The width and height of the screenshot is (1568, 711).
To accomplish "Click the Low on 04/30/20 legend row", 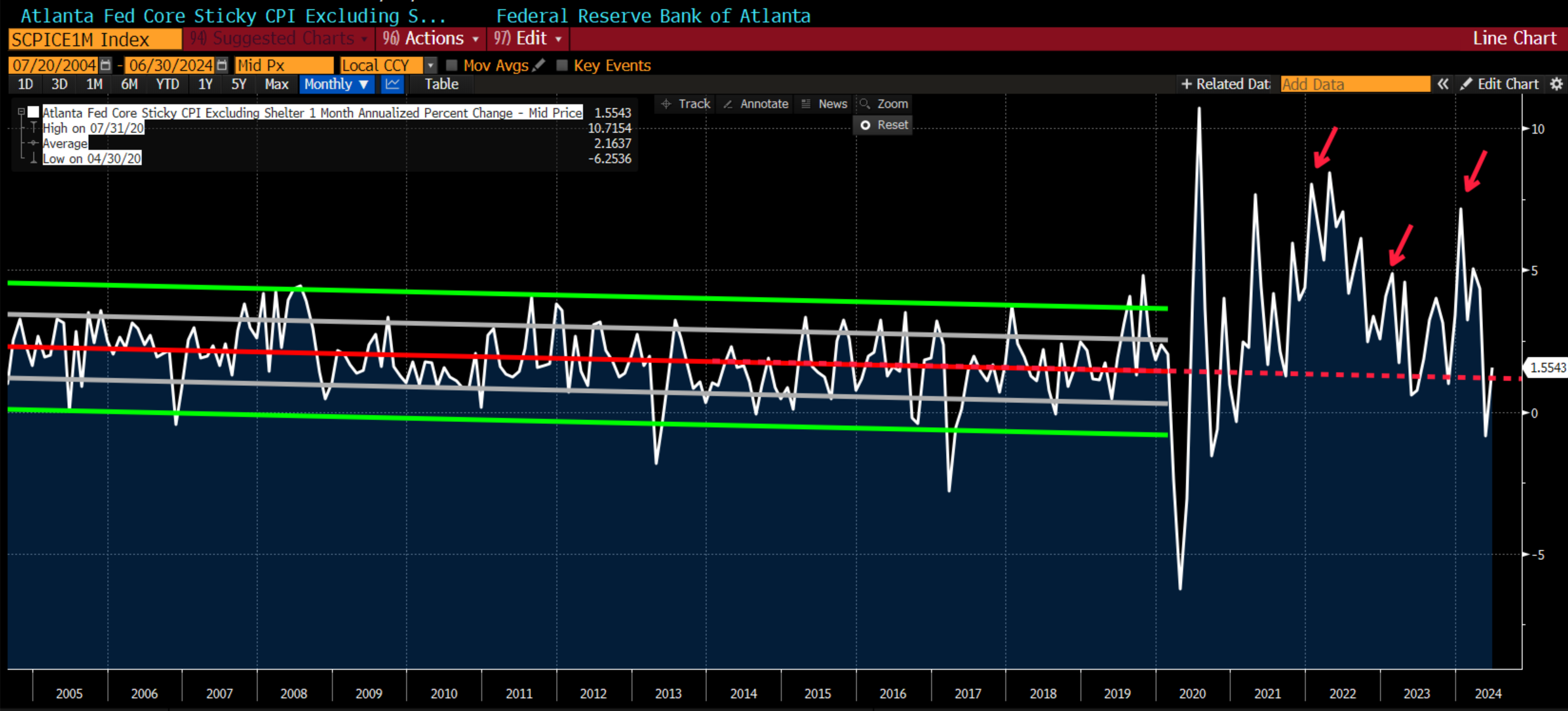I will pos(92,158).
